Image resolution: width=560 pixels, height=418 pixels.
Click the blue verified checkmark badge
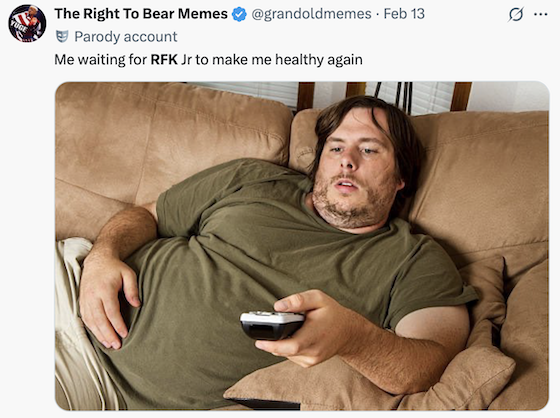coord(239,14)
